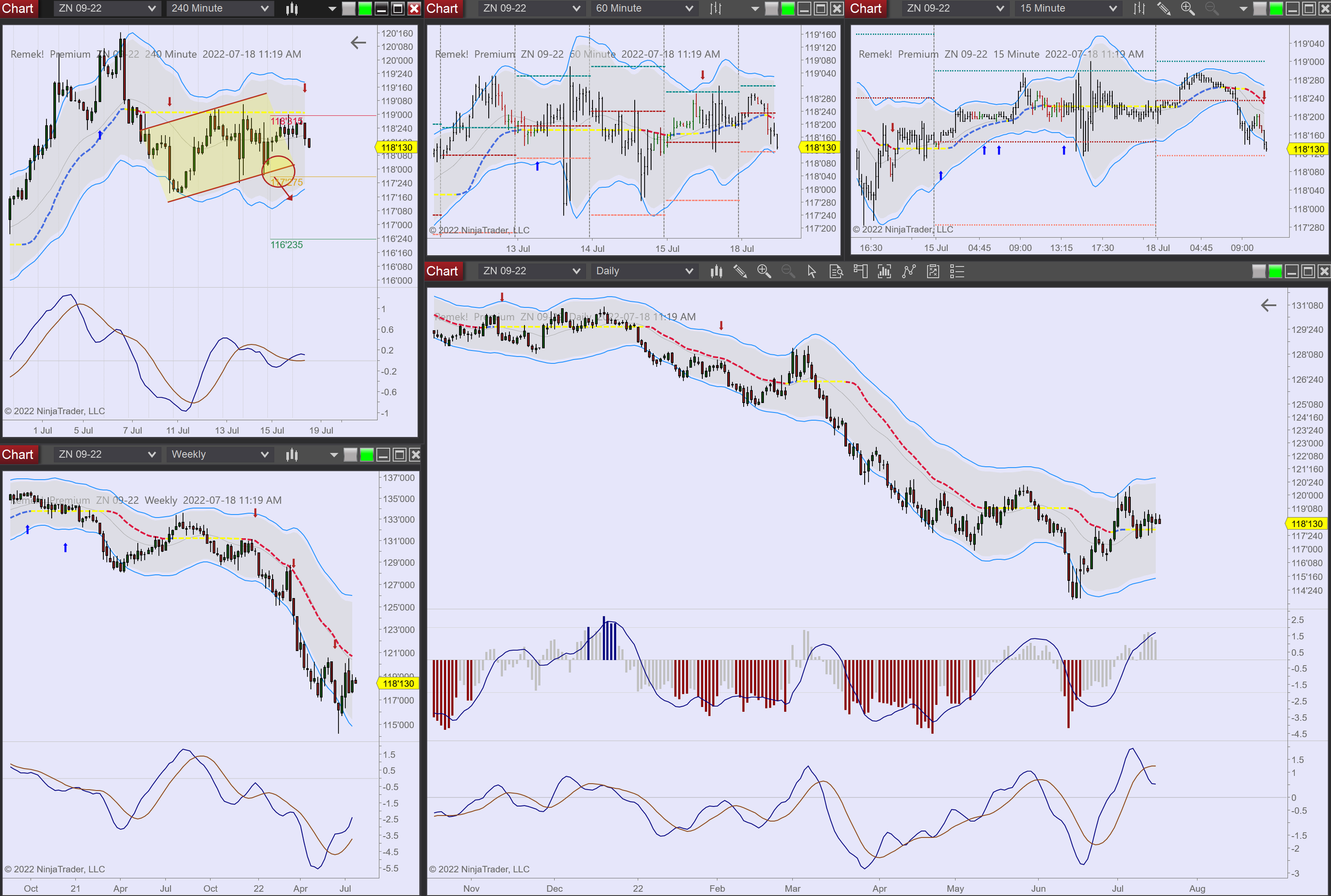1331x896 pixels.
Task: Click the 118'130 price marker on the Weekly chart
Action: [398, 684]
